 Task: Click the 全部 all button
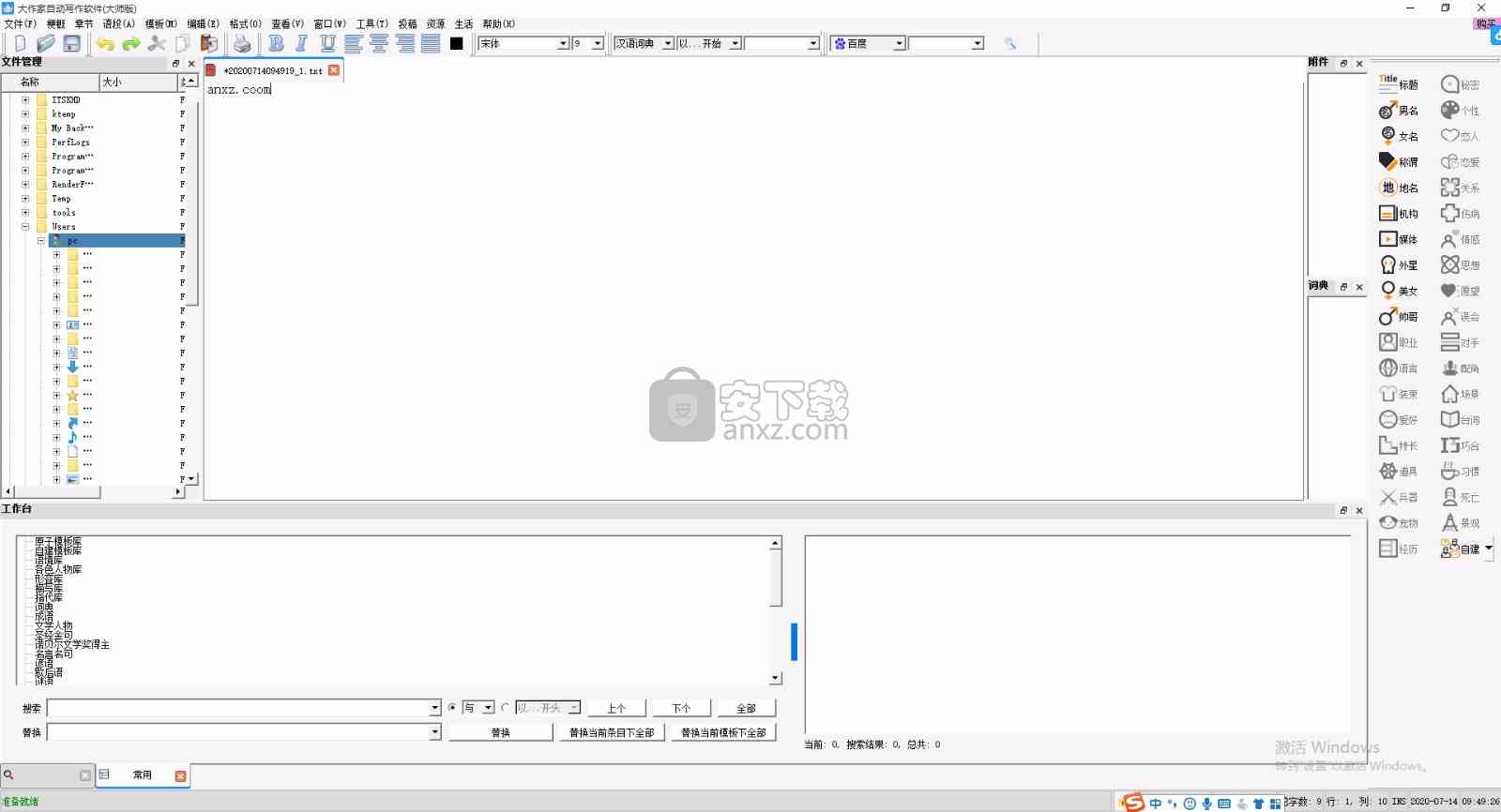(x=747, y=708)
